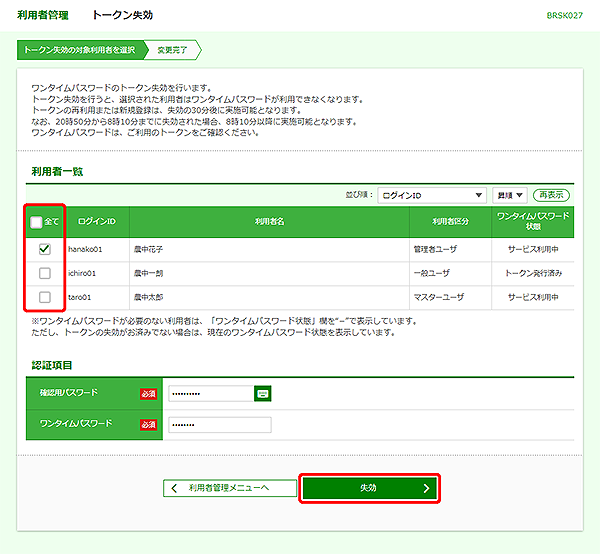Focus the ワンタイムパスワード input field
Image resolution: width=600 pixels, height=554 pixels.
[x=220, y=425]
